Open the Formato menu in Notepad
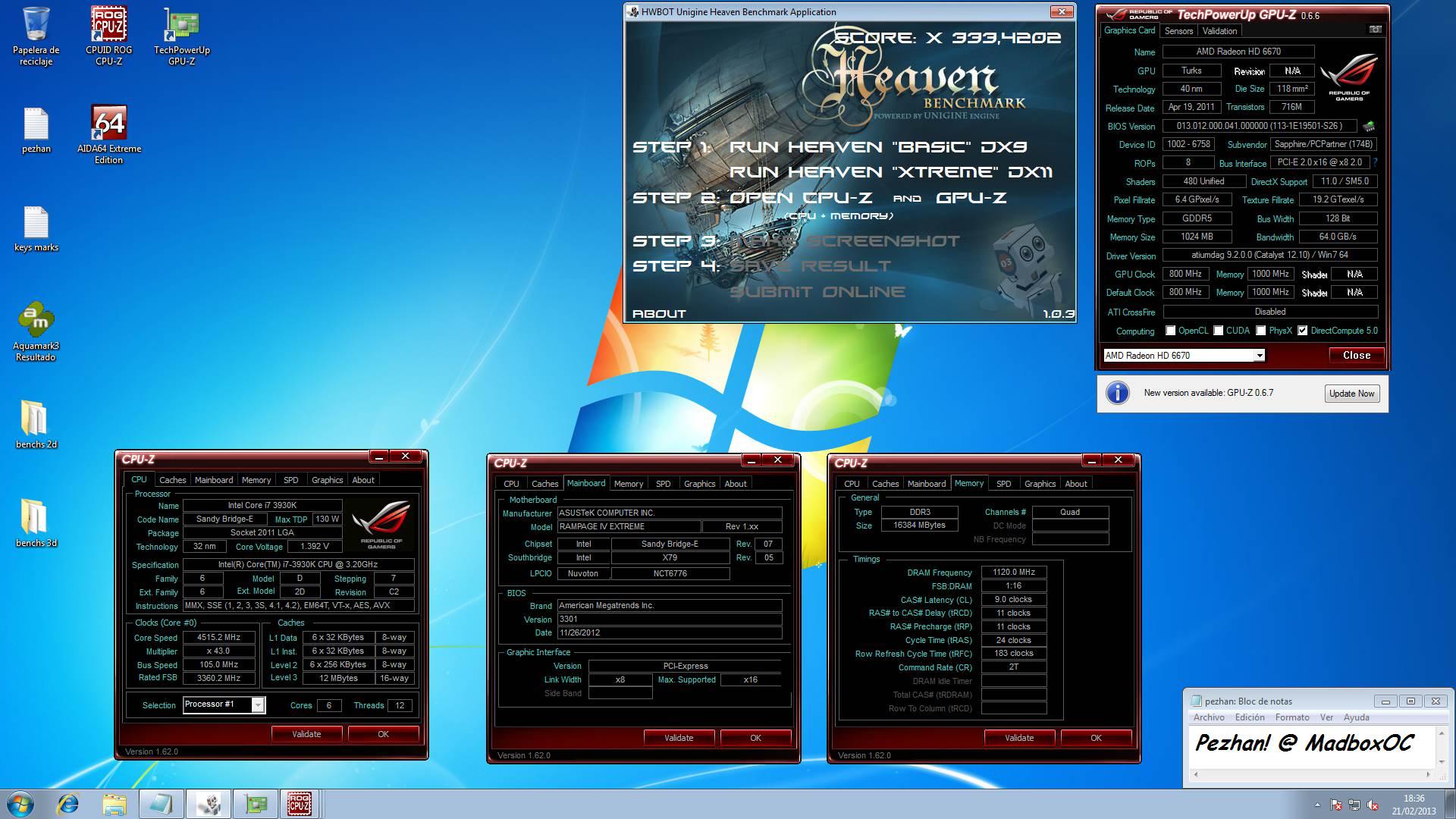The image size is (1456, 819). [x=1292, y=717]
